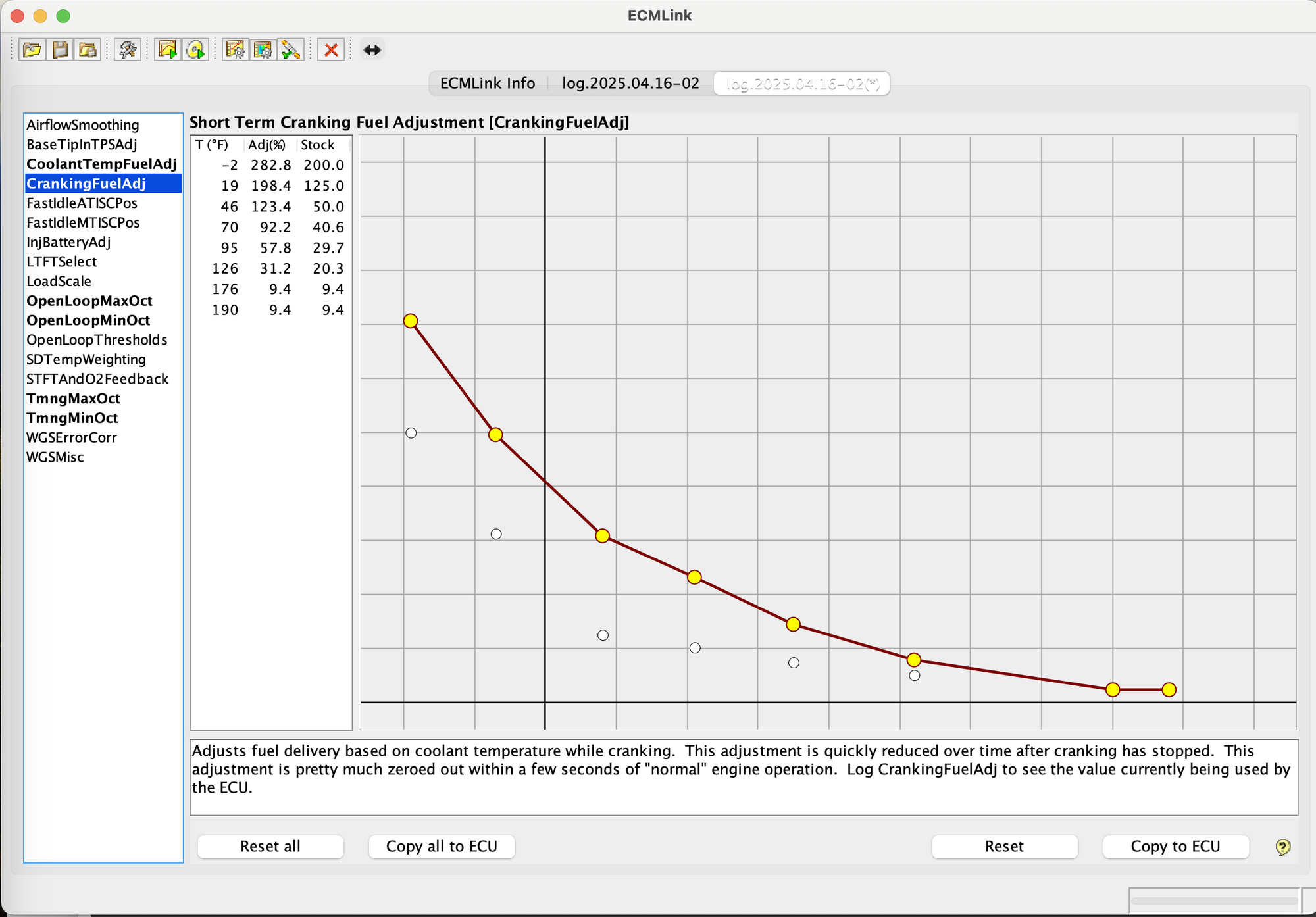Screen dimensions: 1316x917
Task: Click the folder with disk save-as icon
Action: click(x=88, y=49)
